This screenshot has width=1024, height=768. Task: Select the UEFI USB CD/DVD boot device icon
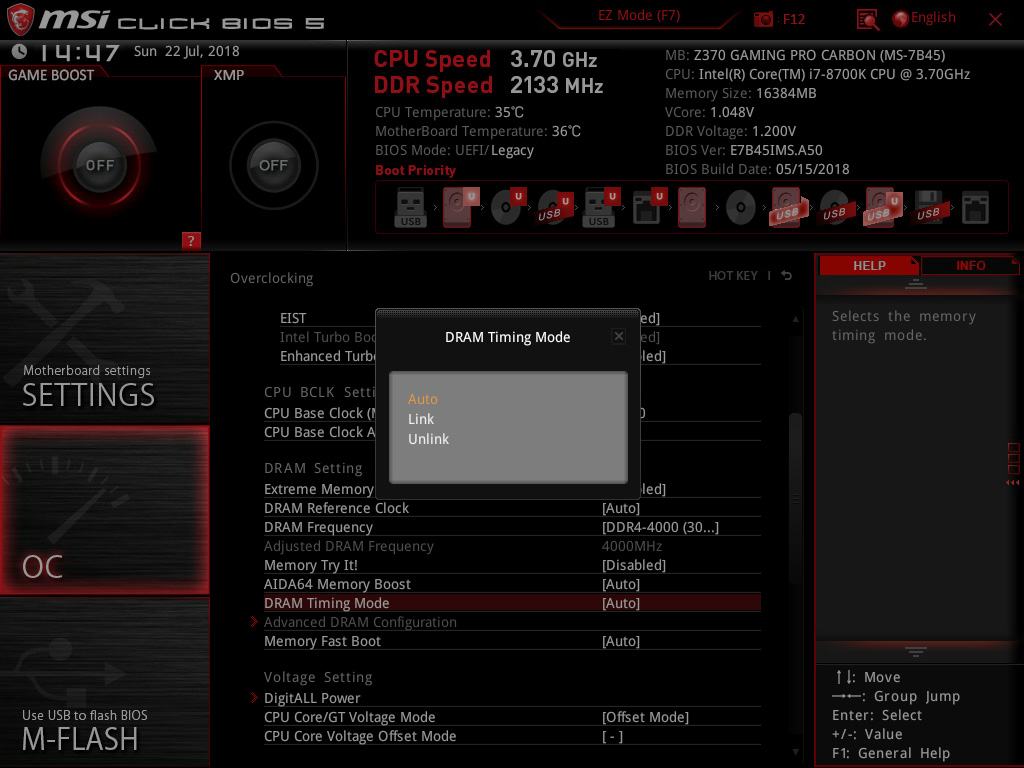[x=554, y=208]
